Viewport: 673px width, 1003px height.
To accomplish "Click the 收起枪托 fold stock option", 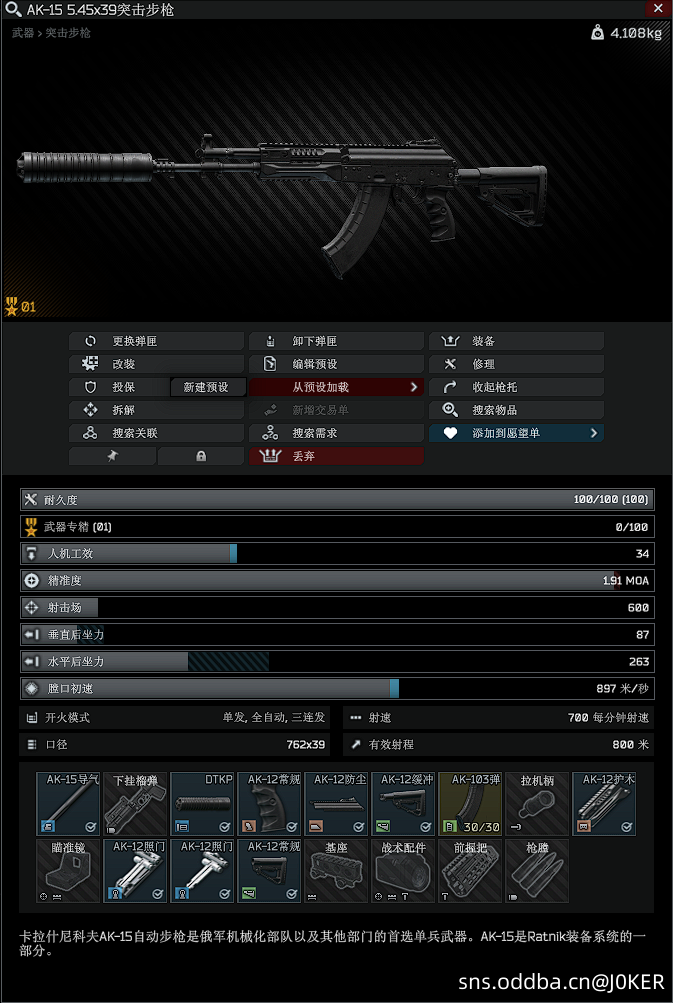I will [516, 387].
